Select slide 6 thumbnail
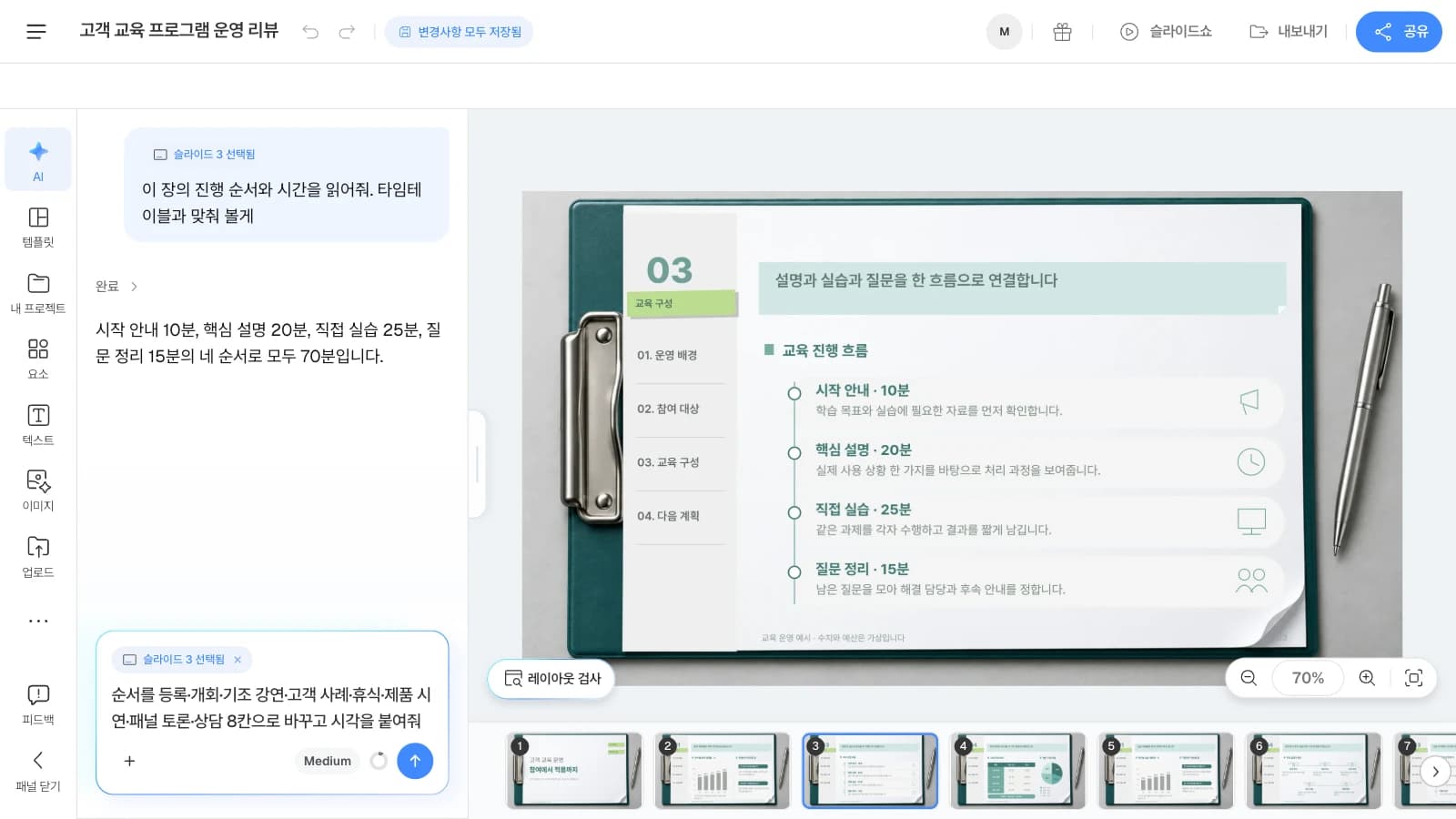The width and height of the screenshot is (1456, 819). click(x=1314, y=771)
